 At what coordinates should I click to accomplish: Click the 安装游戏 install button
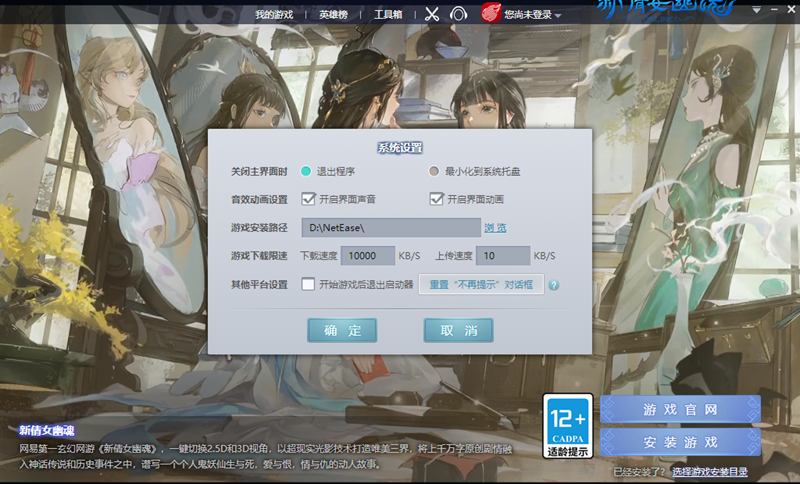coord(680,442)
